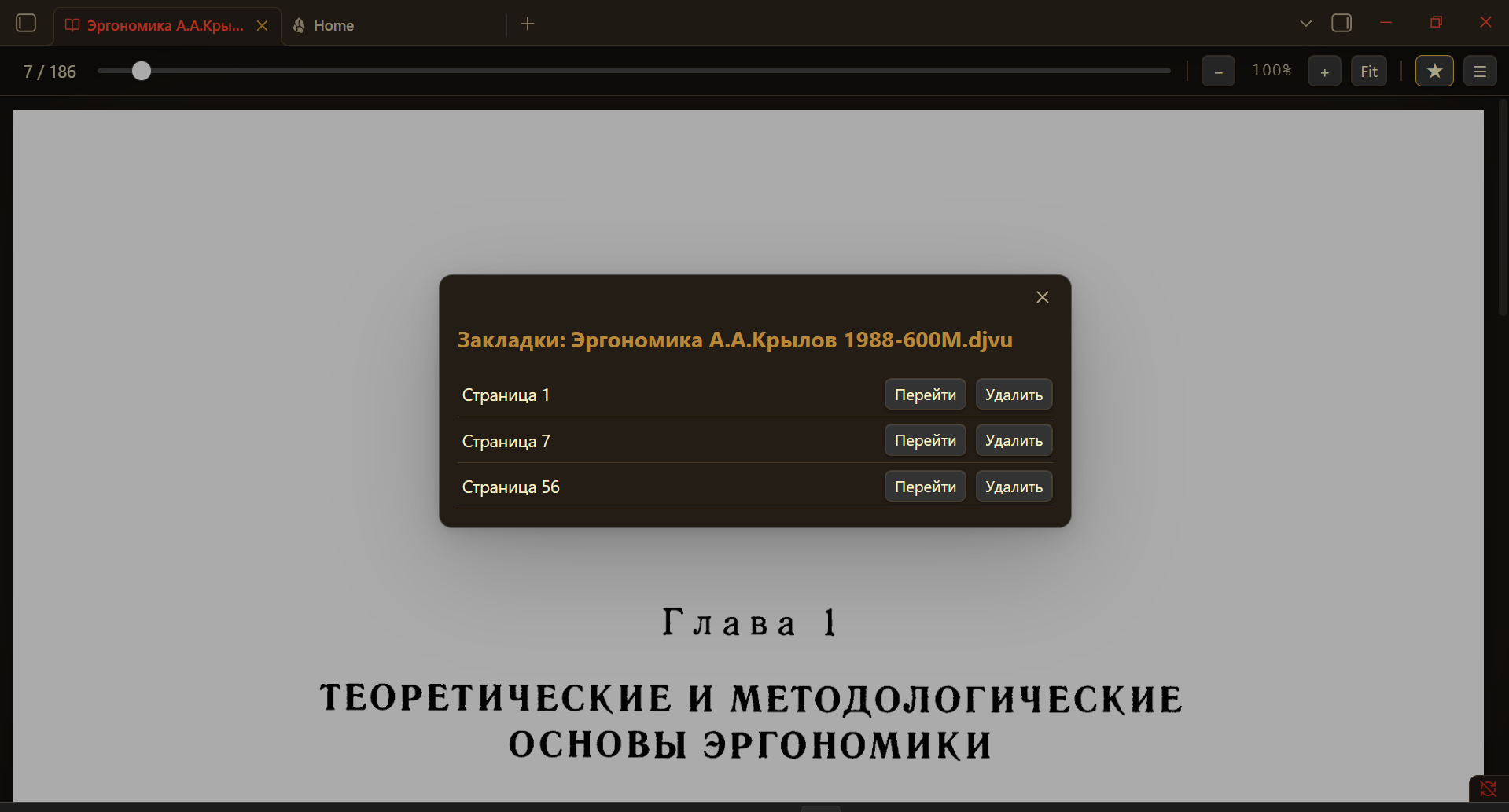Fit page using the Fit button

[1369, 72]
